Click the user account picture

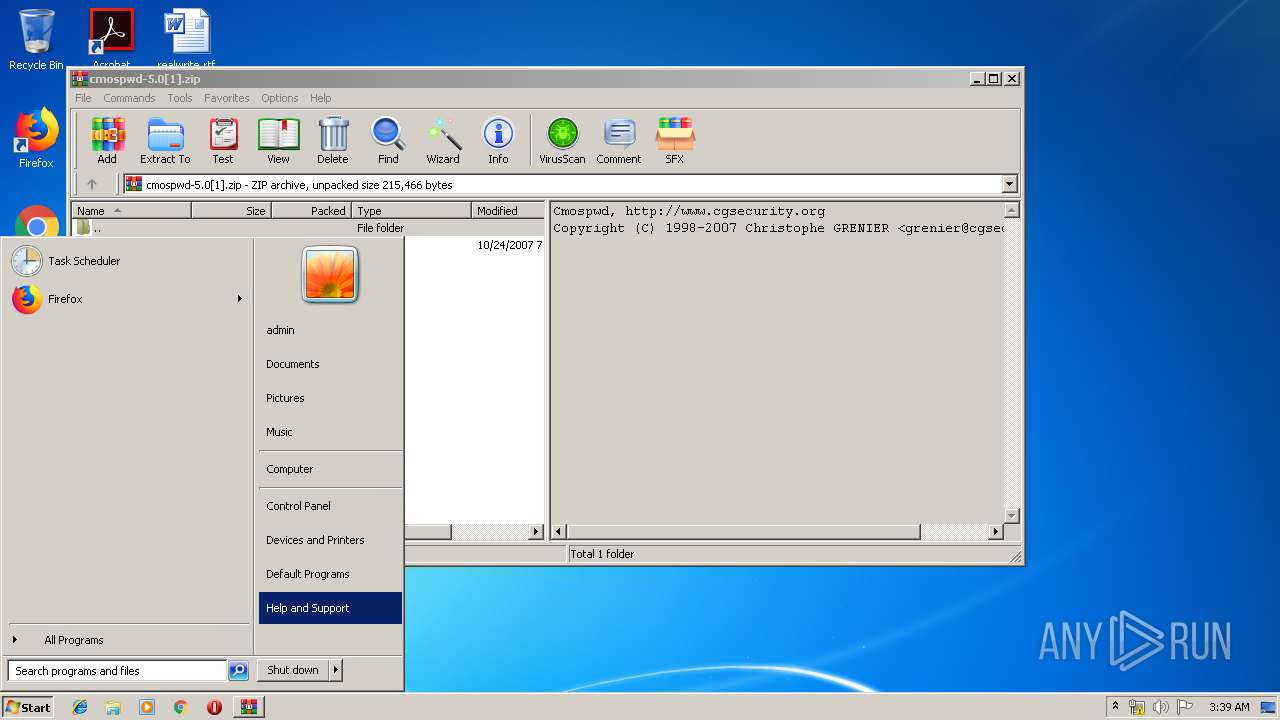[330, 275]
